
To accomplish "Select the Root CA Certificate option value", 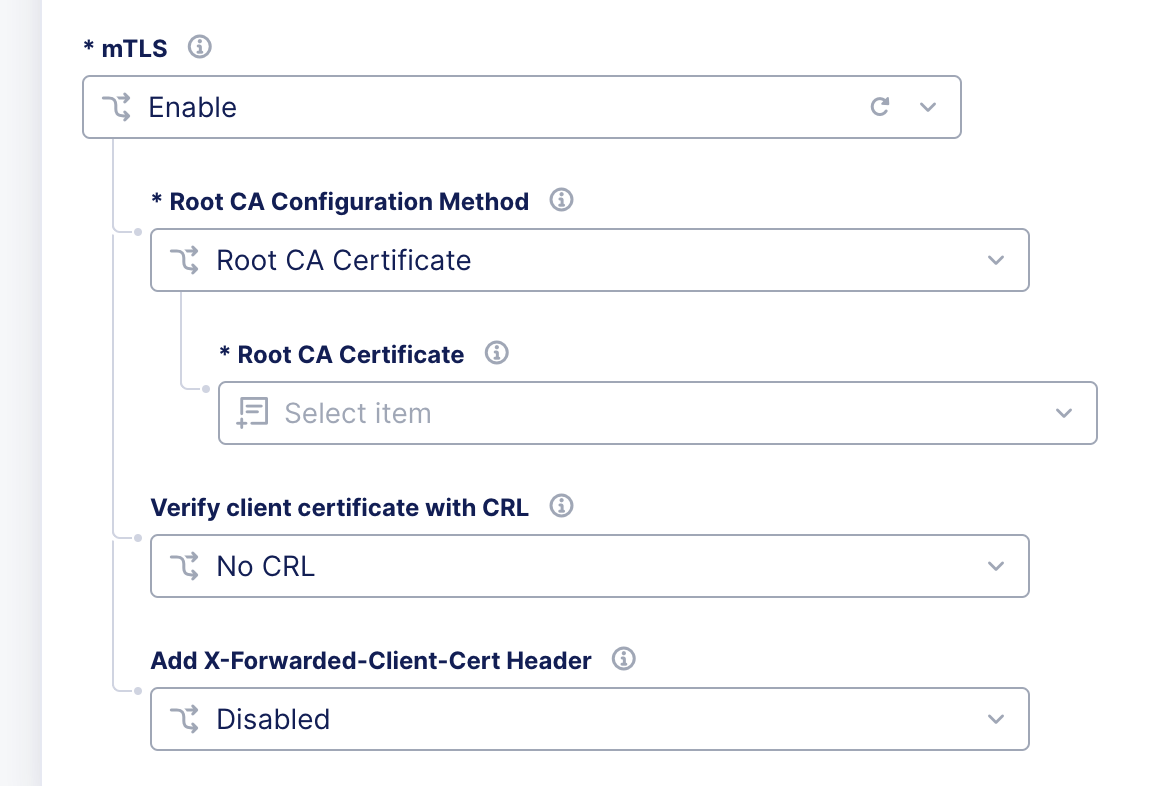I will (343, 260).
